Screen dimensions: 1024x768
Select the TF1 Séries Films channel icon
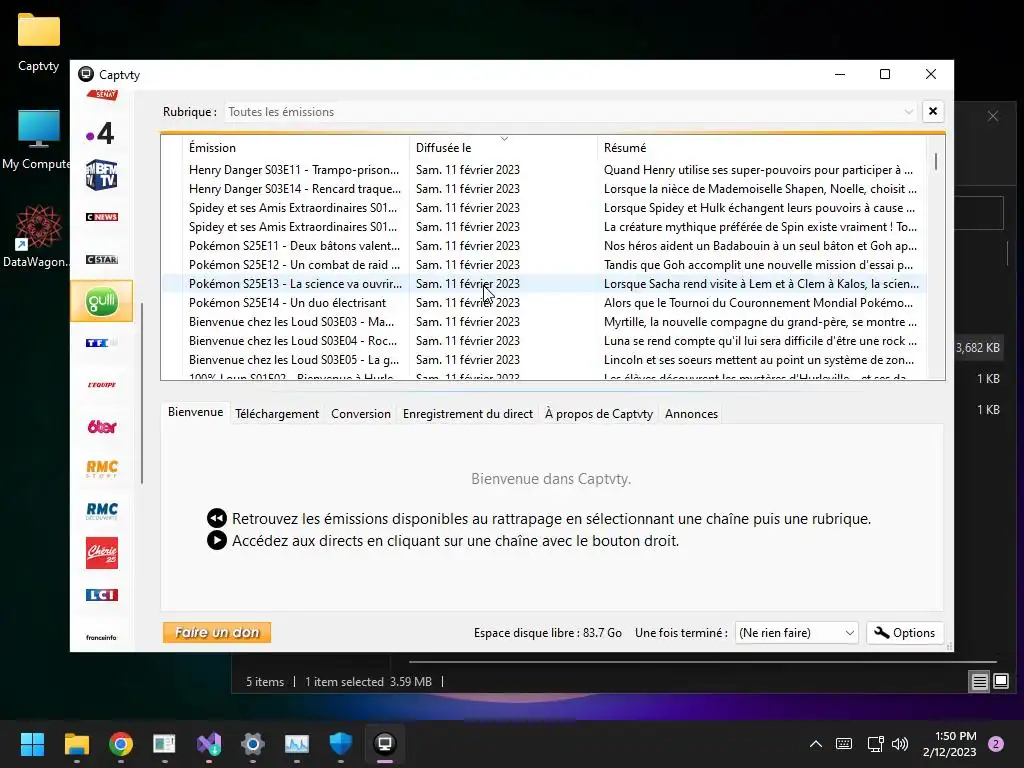click(101, 343)
